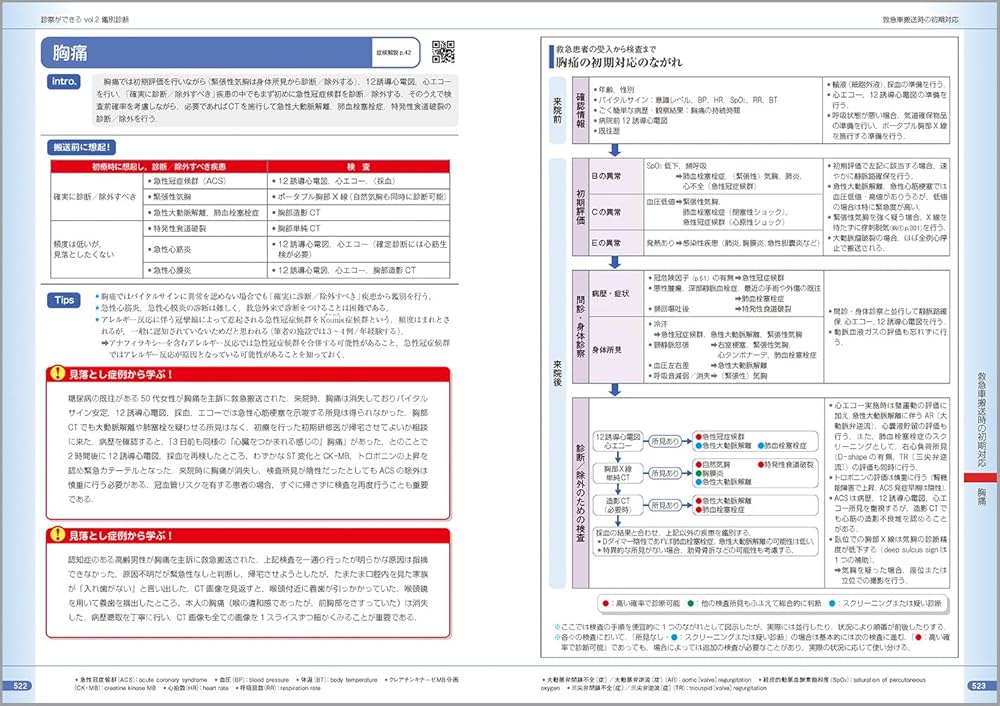Toggle 所見あり branch of 12誘導心電図・心エコー
The image size is (1000, 706).
(x=666, y=443)
